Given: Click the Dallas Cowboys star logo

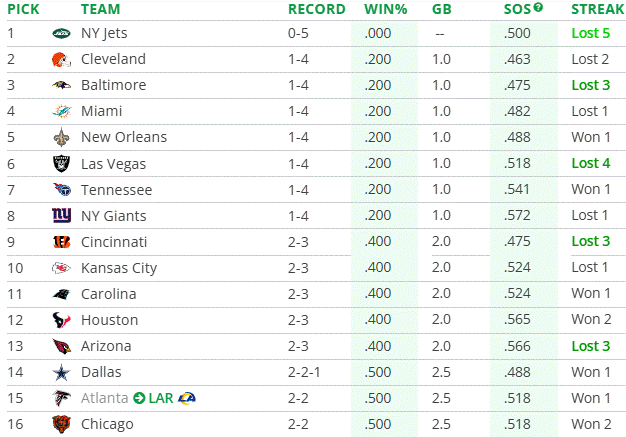Looking at the screenshot, I should click(62, 372).
